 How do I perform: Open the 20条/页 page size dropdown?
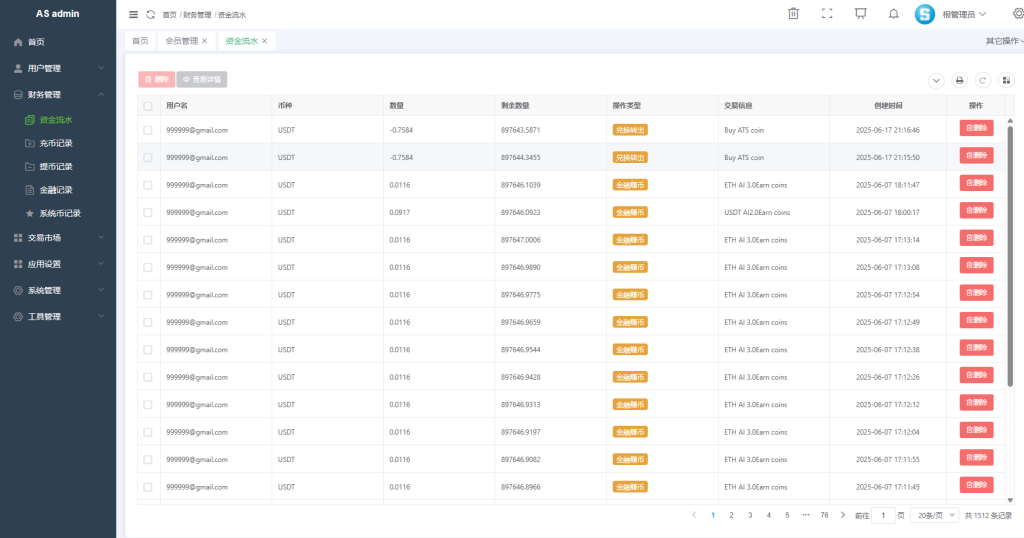(935, 515)
